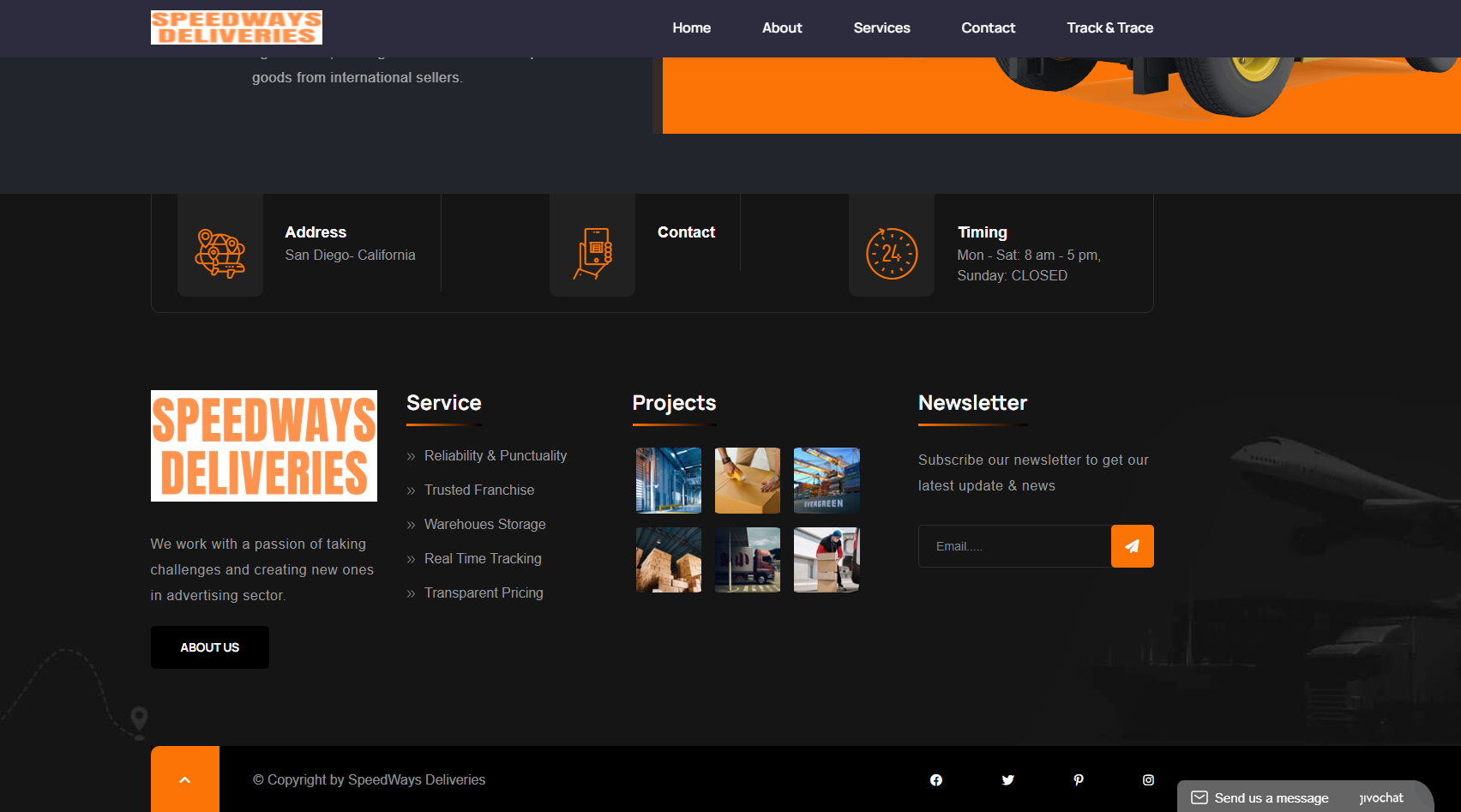The width and height of the screenshot is (1461, 812).
Task: Follow the Warehouses Storage link
Action: pos(484,524)
